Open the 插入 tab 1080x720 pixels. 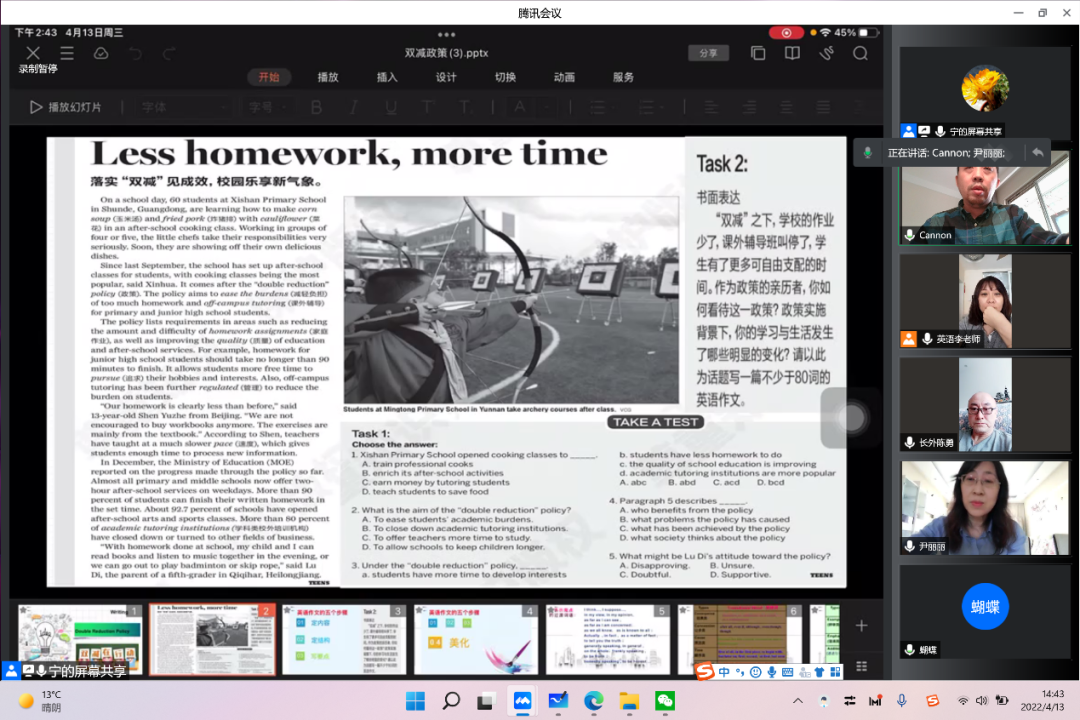387,77
